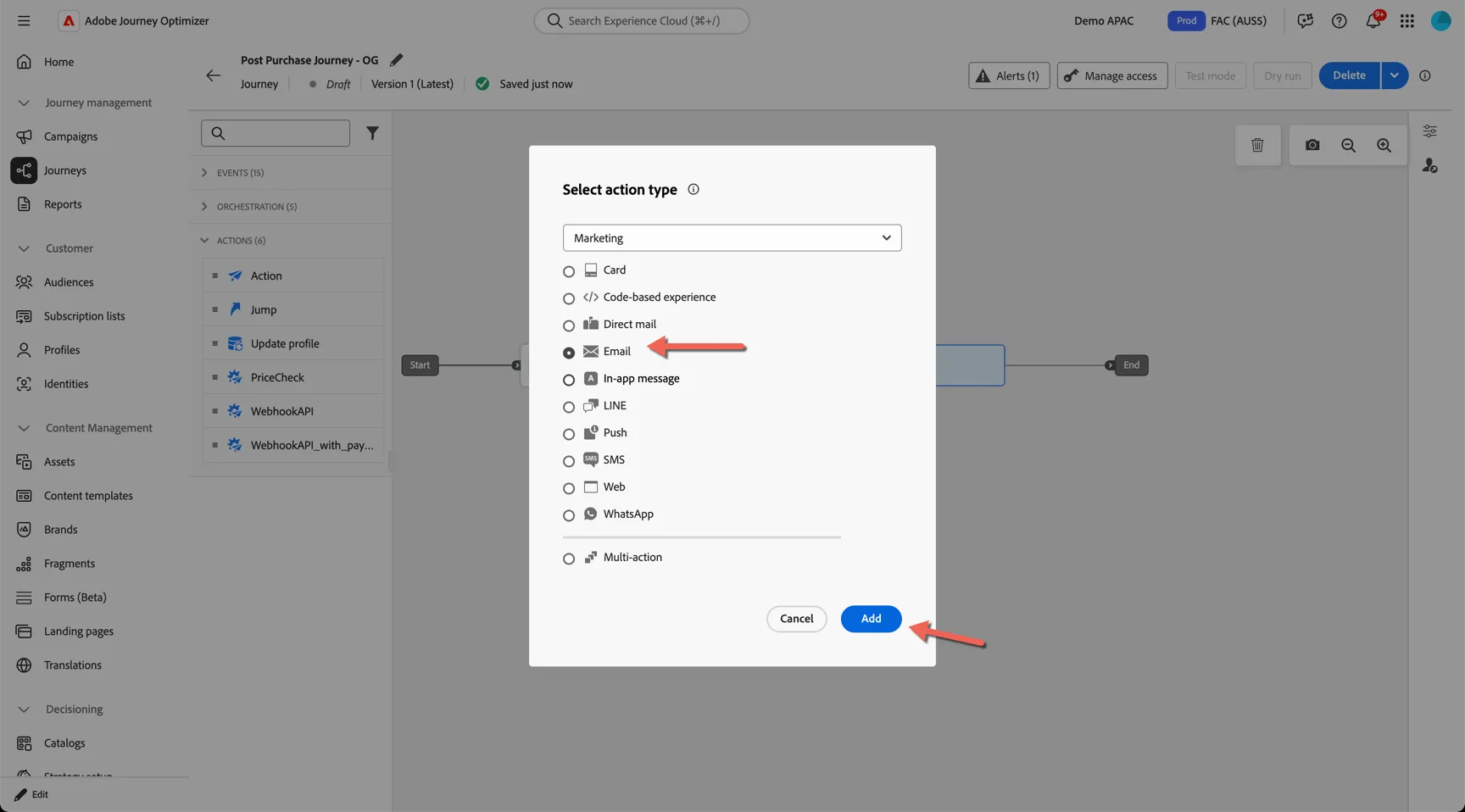The width and height of the screenshot is (1465, 812).
Task: Take a canvas screenshot with camera icon
Action: pyautogui.click(x=1312, y=145)
